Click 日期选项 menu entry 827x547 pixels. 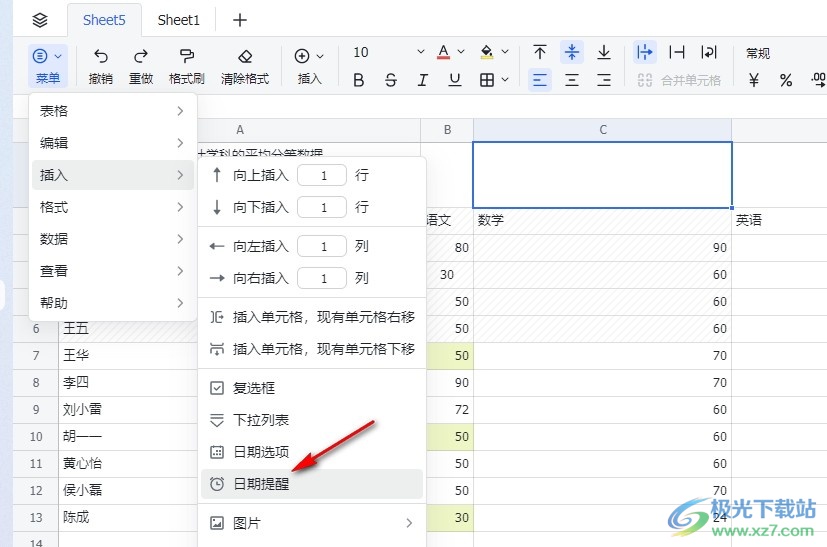pos(260,452)
